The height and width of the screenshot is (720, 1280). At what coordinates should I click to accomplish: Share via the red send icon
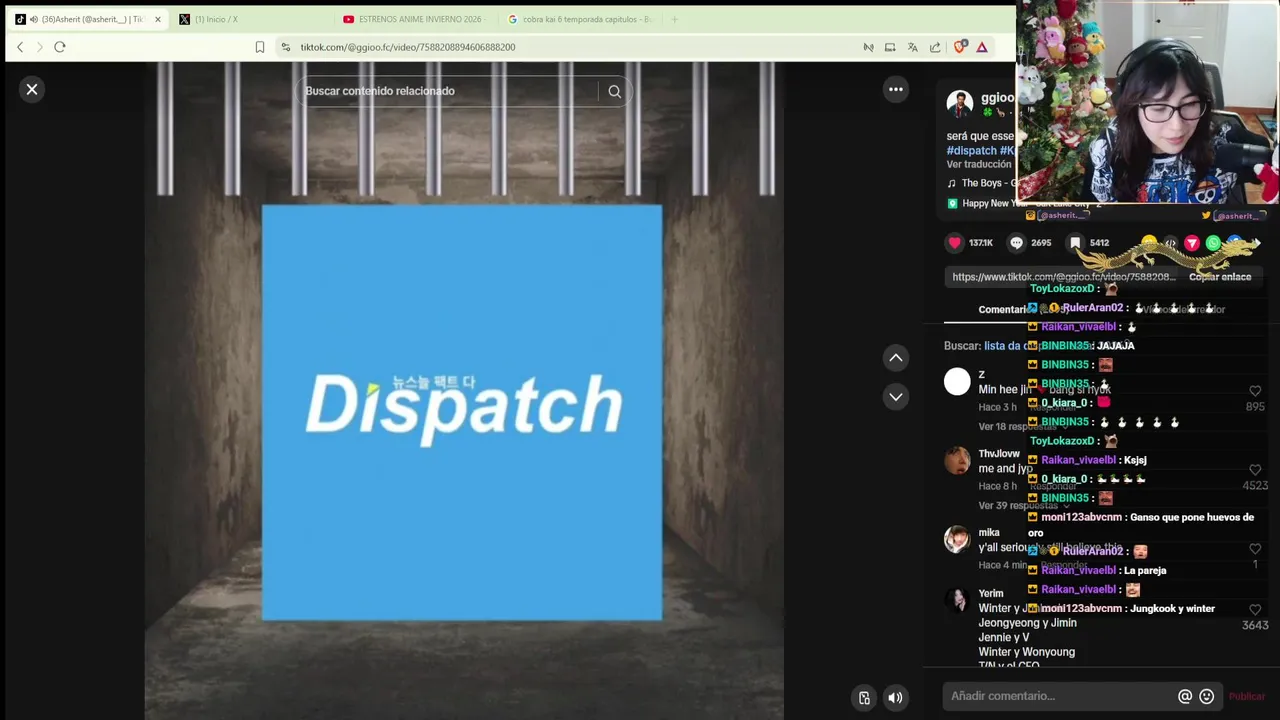click(1192, 243)
